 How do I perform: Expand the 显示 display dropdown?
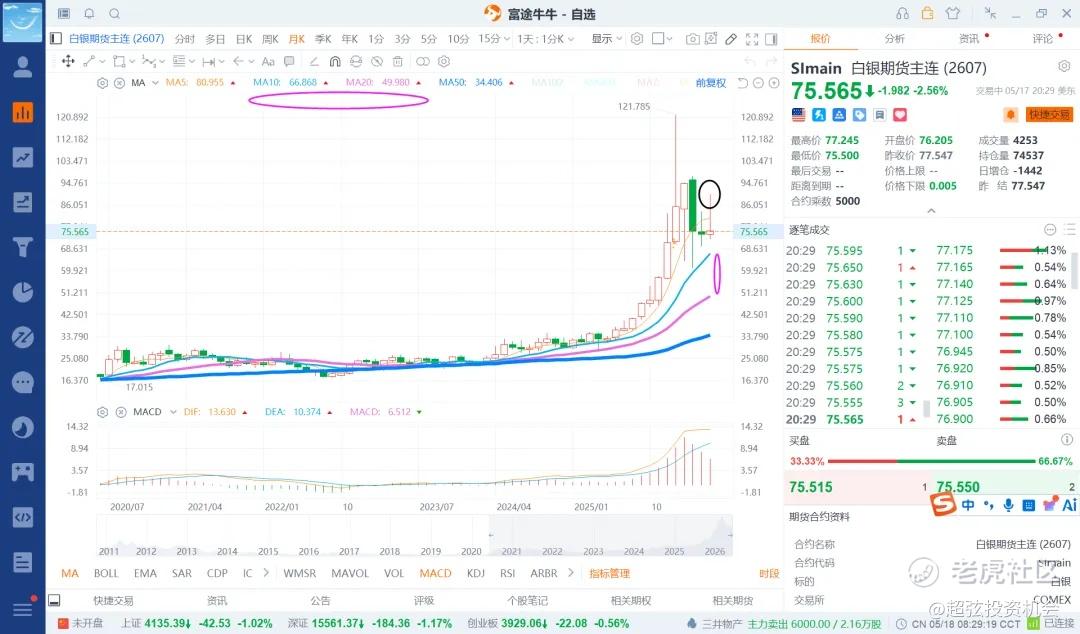(x=606, y=39)
